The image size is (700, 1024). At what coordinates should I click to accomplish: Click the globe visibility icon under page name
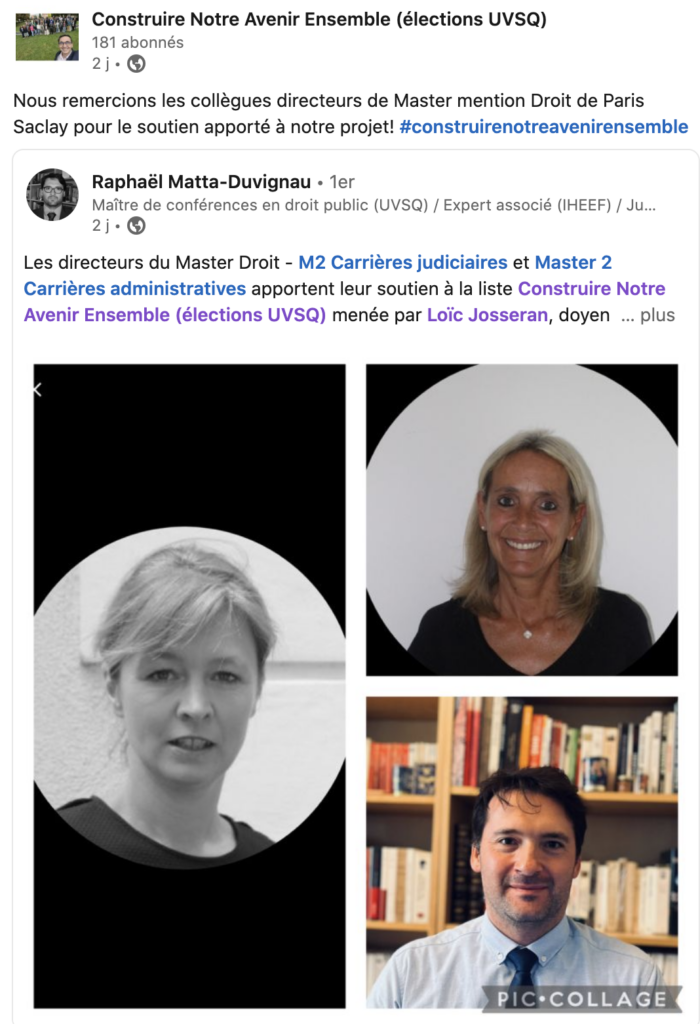(136, 64)
